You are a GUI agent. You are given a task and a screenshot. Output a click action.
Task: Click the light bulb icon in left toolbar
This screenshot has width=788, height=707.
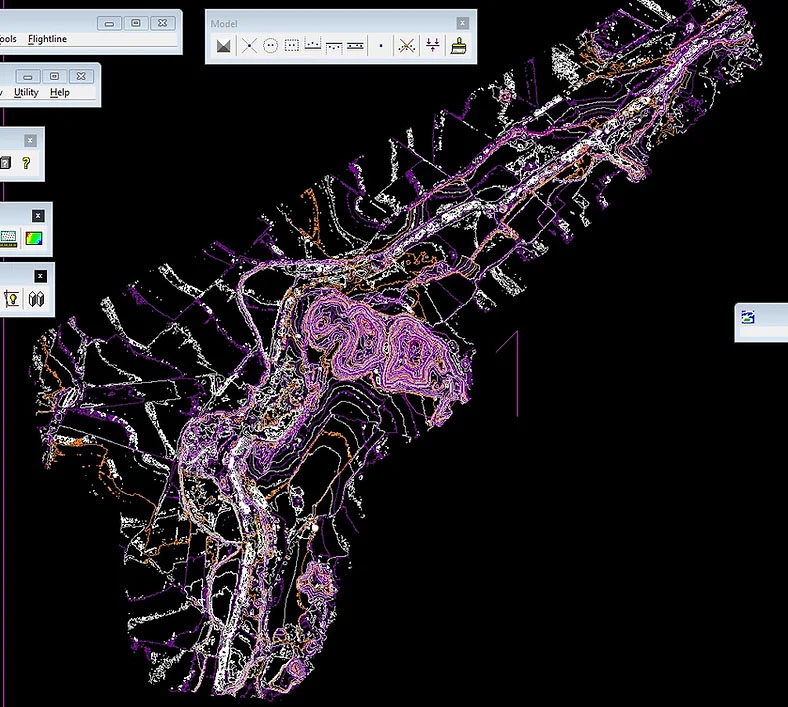(x=12, y=298)
